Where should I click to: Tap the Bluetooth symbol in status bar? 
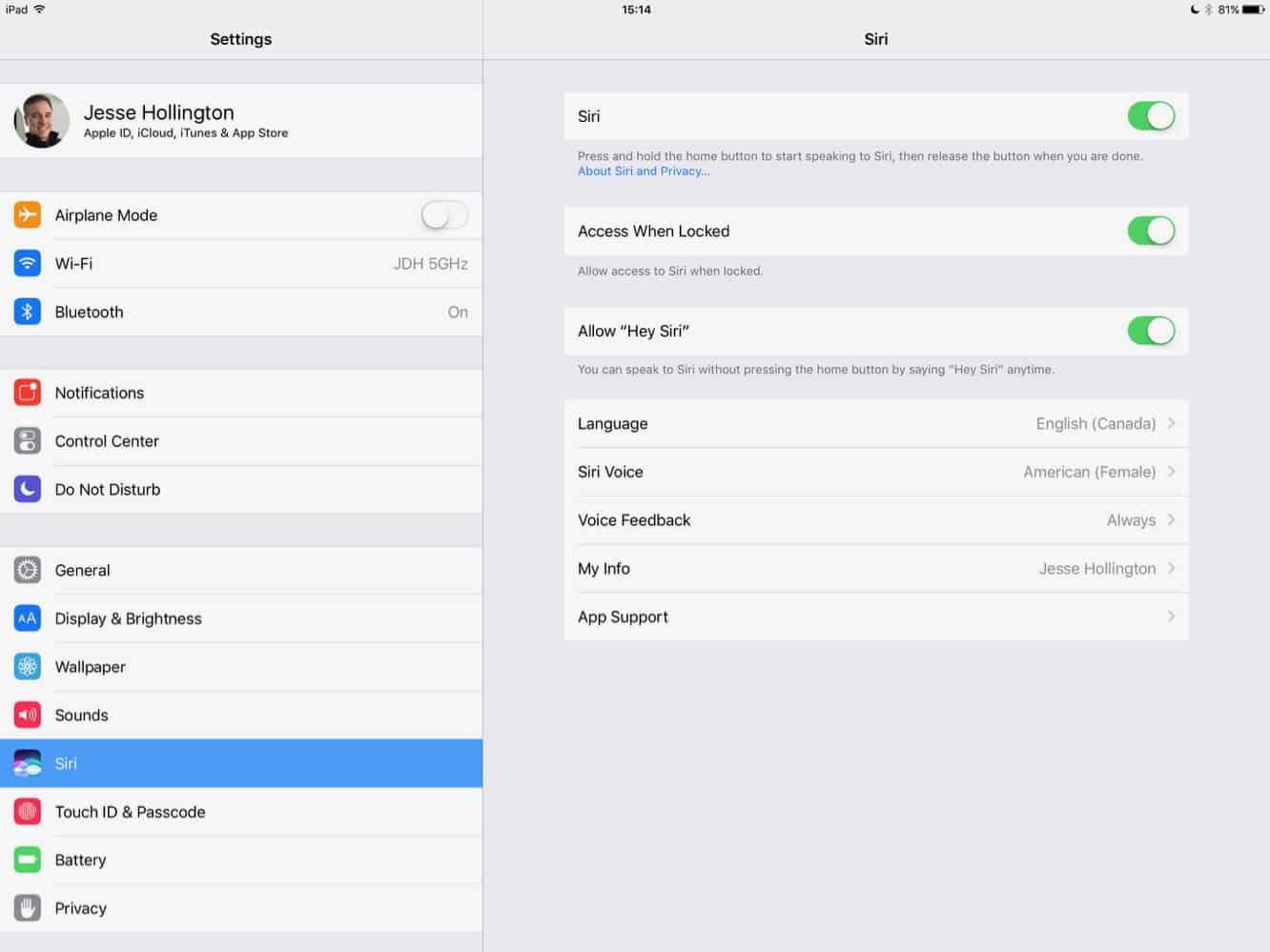(x=1208, y=10)
